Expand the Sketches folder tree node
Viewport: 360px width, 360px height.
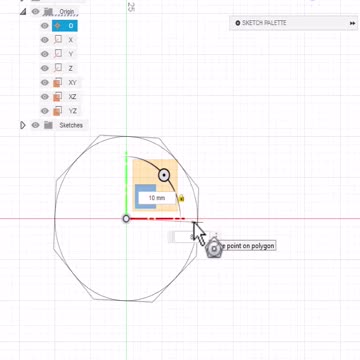23,125
